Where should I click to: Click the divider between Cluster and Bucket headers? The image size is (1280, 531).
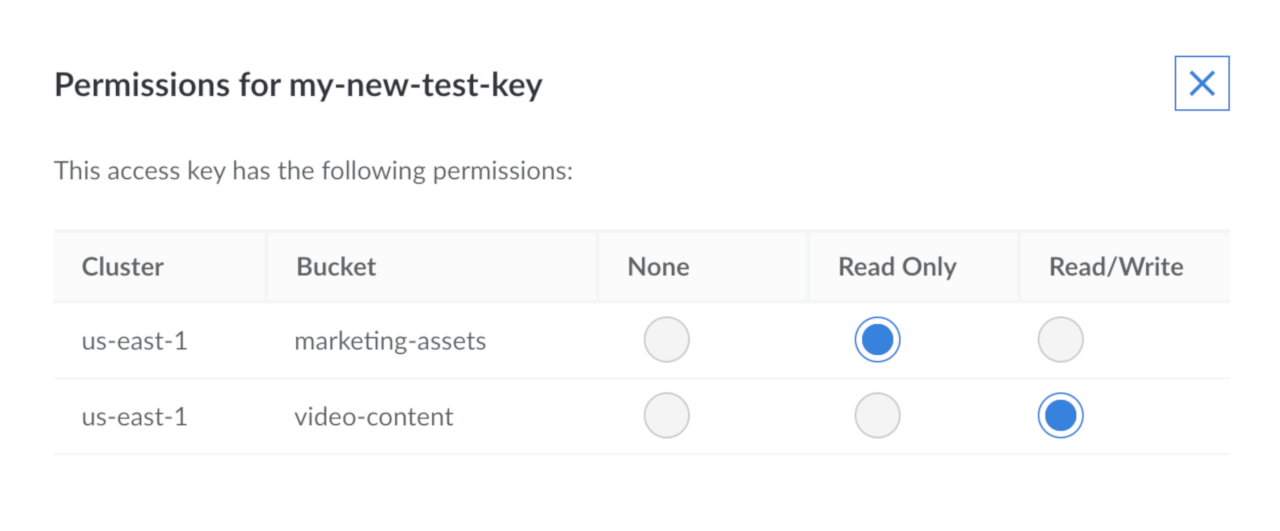coord(267,267)
